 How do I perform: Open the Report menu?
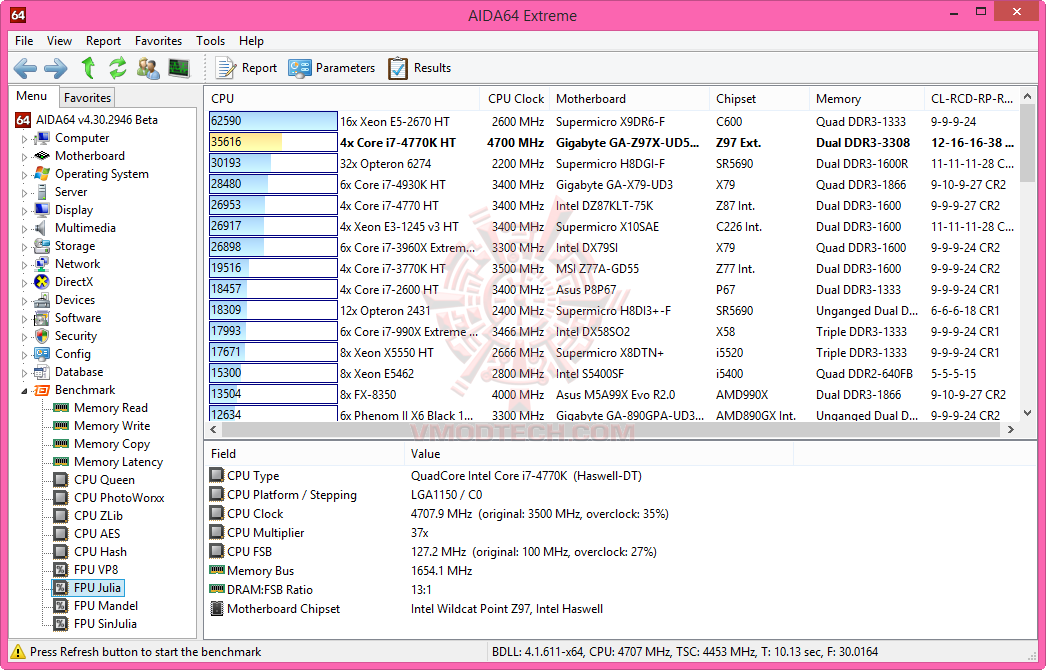coord(103,41)
